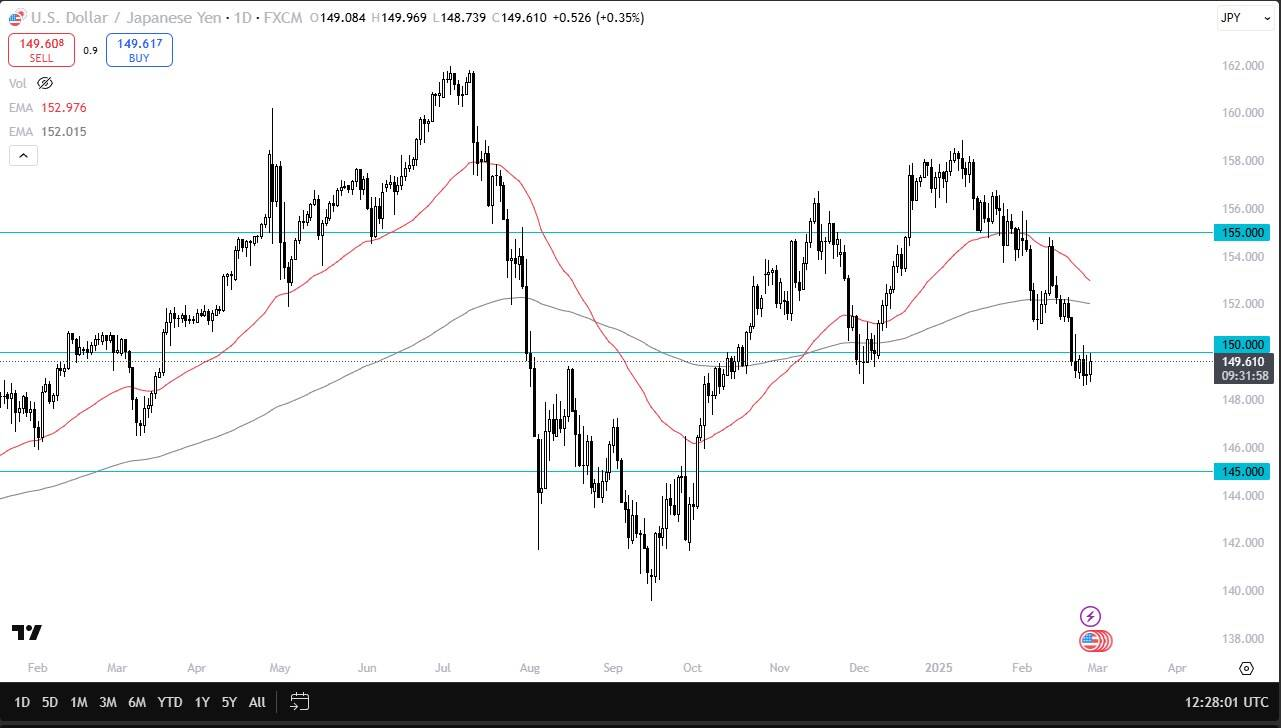This screenshot has width=1281, height=728.
Task: Click the U.S. flag symbol icon by title
Action: coord(16,17)
